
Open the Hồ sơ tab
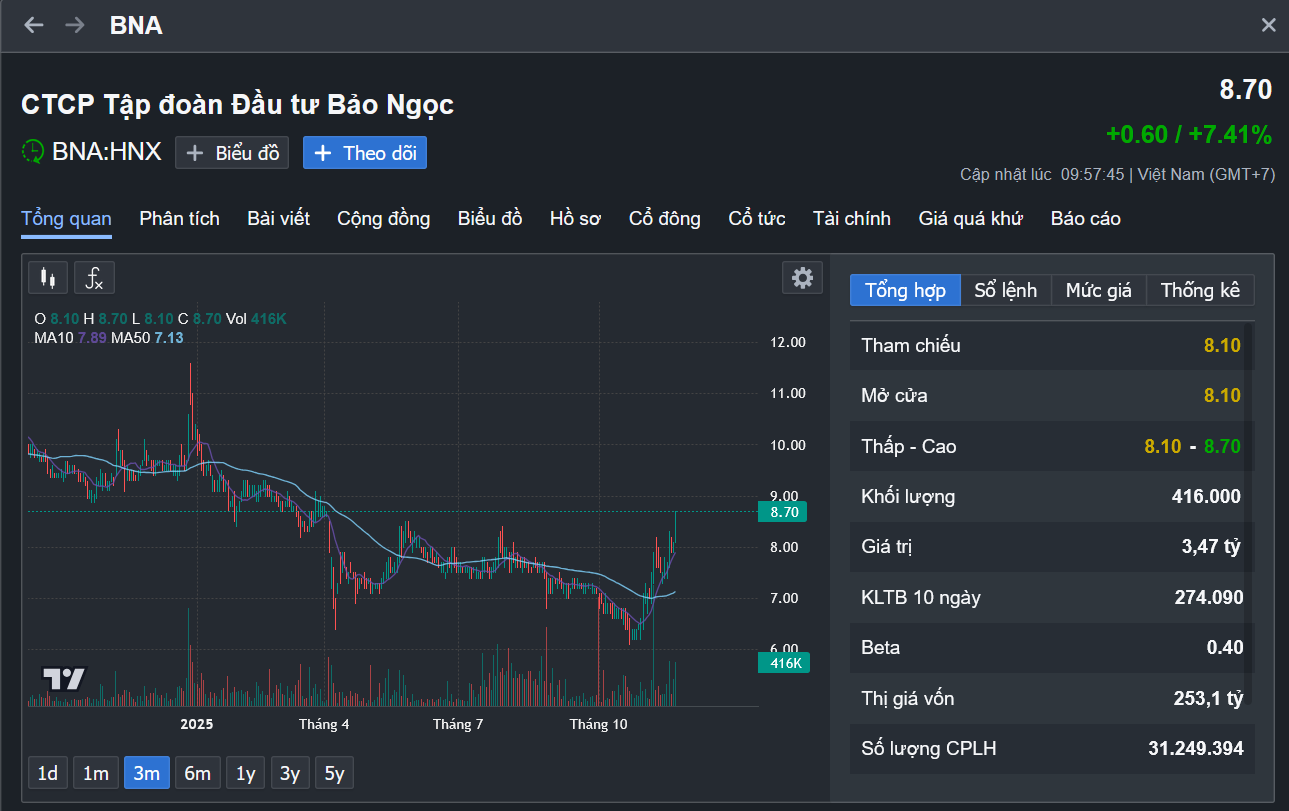pyautogui.click(x=575, y=219)
